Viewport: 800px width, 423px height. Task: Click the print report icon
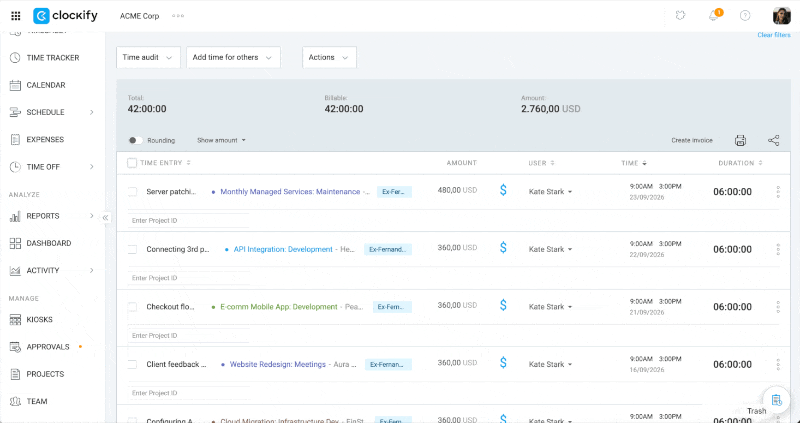[740, 140]
